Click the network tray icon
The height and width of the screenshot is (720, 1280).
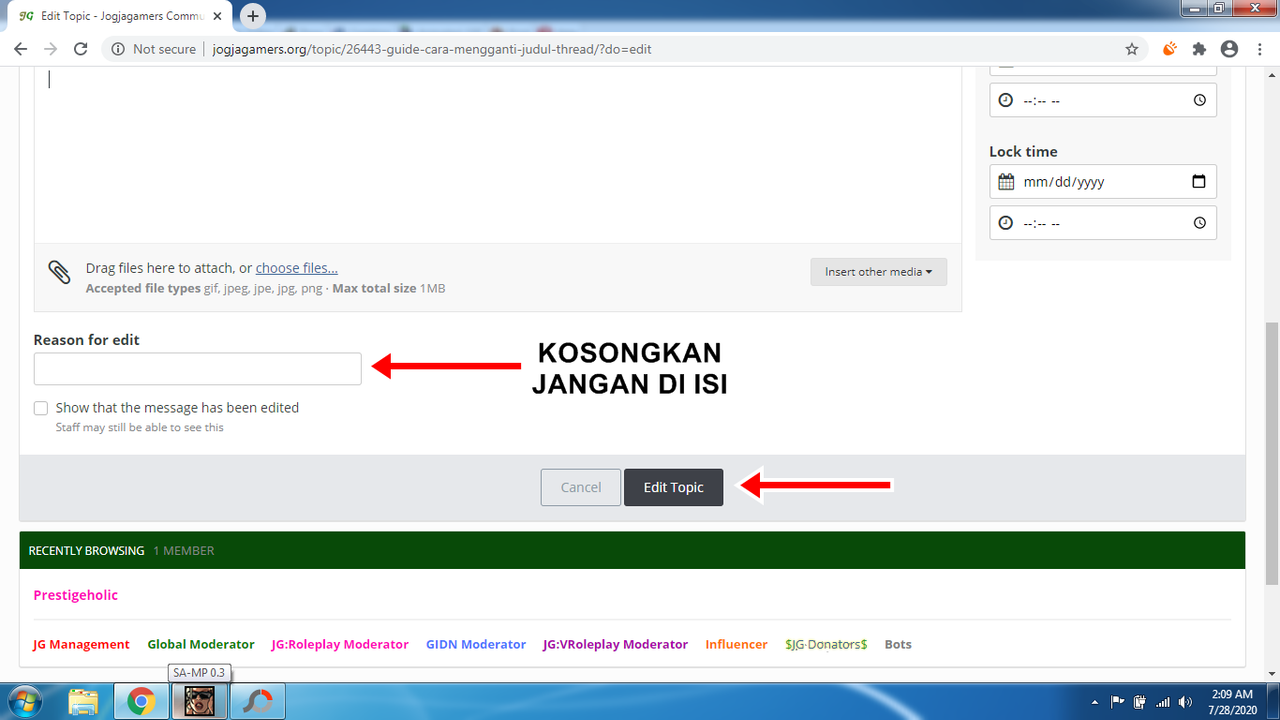click(x=1163, y=702)
